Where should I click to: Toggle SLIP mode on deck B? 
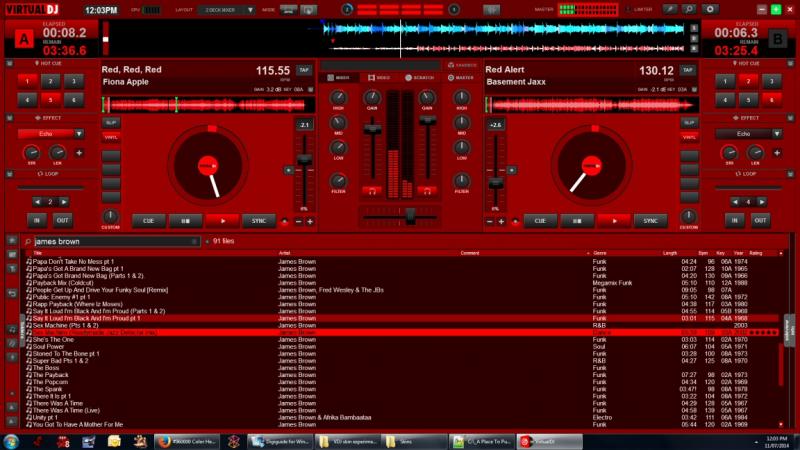(x=689, y=123)
